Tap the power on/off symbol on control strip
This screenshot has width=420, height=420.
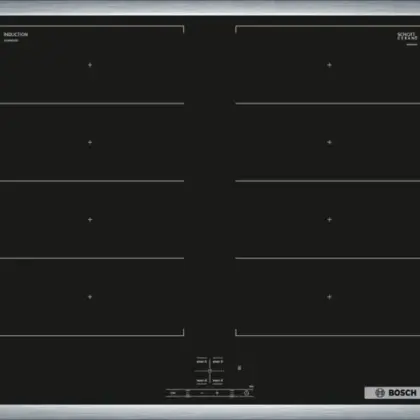(246, 393)
